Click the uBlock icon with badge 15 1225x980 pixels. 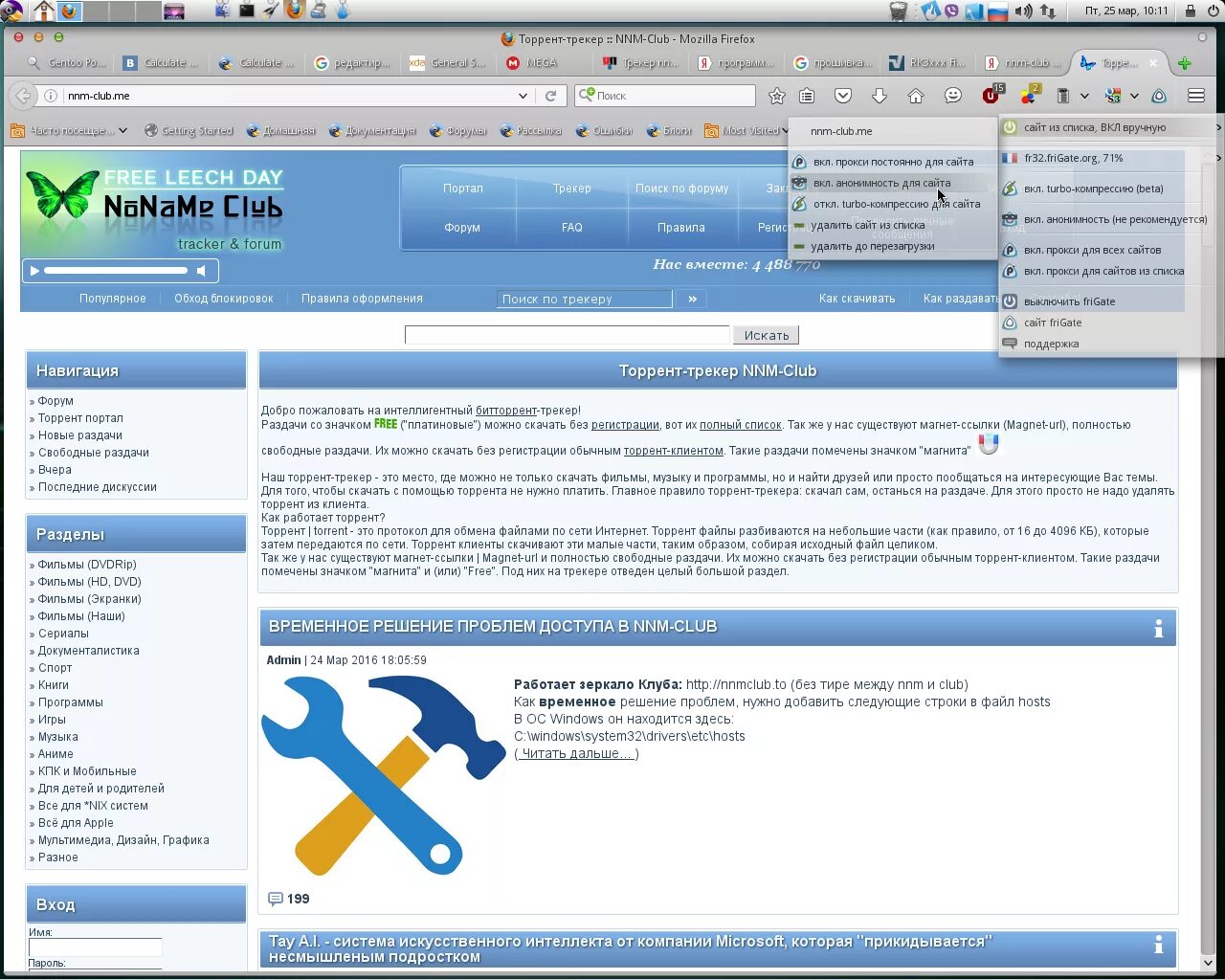[x=992, y=95]
